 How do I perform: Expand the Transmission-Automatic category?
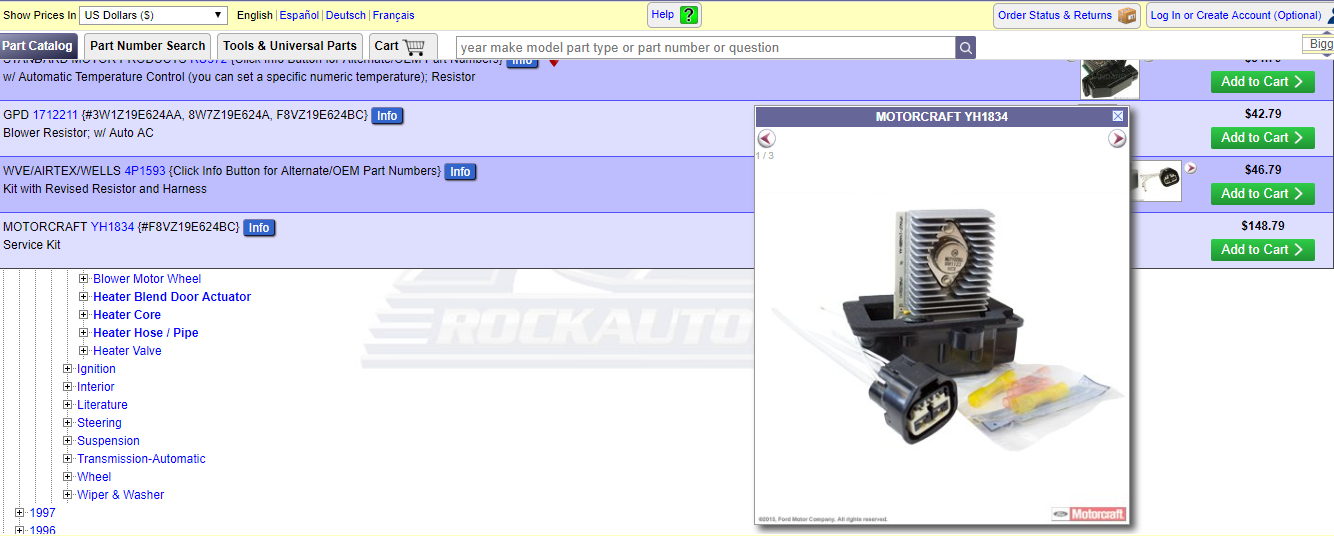pyautogui.click(x=68, y=459)
